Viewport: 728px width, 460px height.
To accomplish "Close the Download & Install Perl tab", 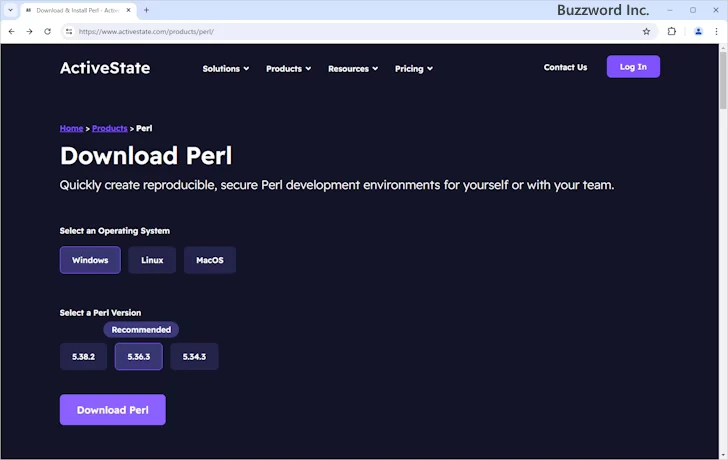I will 129,10.
